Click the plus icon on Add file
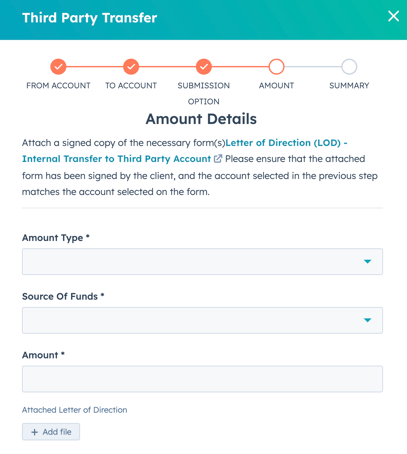Screen dimensions: 407x454 [x=34, y=432]
